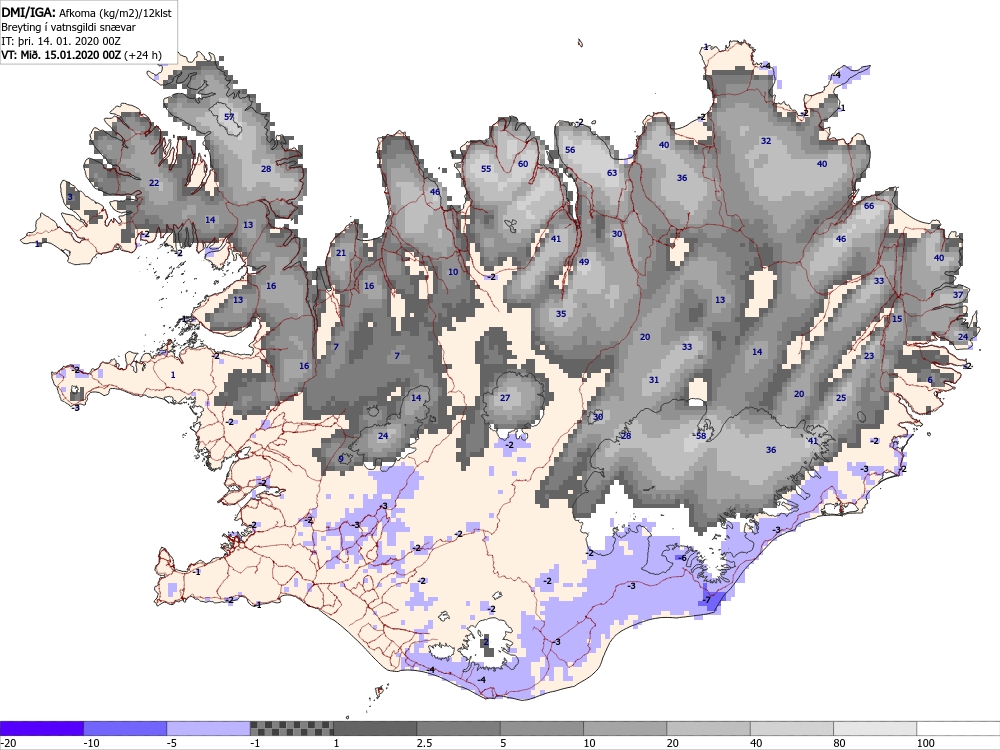Click the map value 21

click(341, 253)
